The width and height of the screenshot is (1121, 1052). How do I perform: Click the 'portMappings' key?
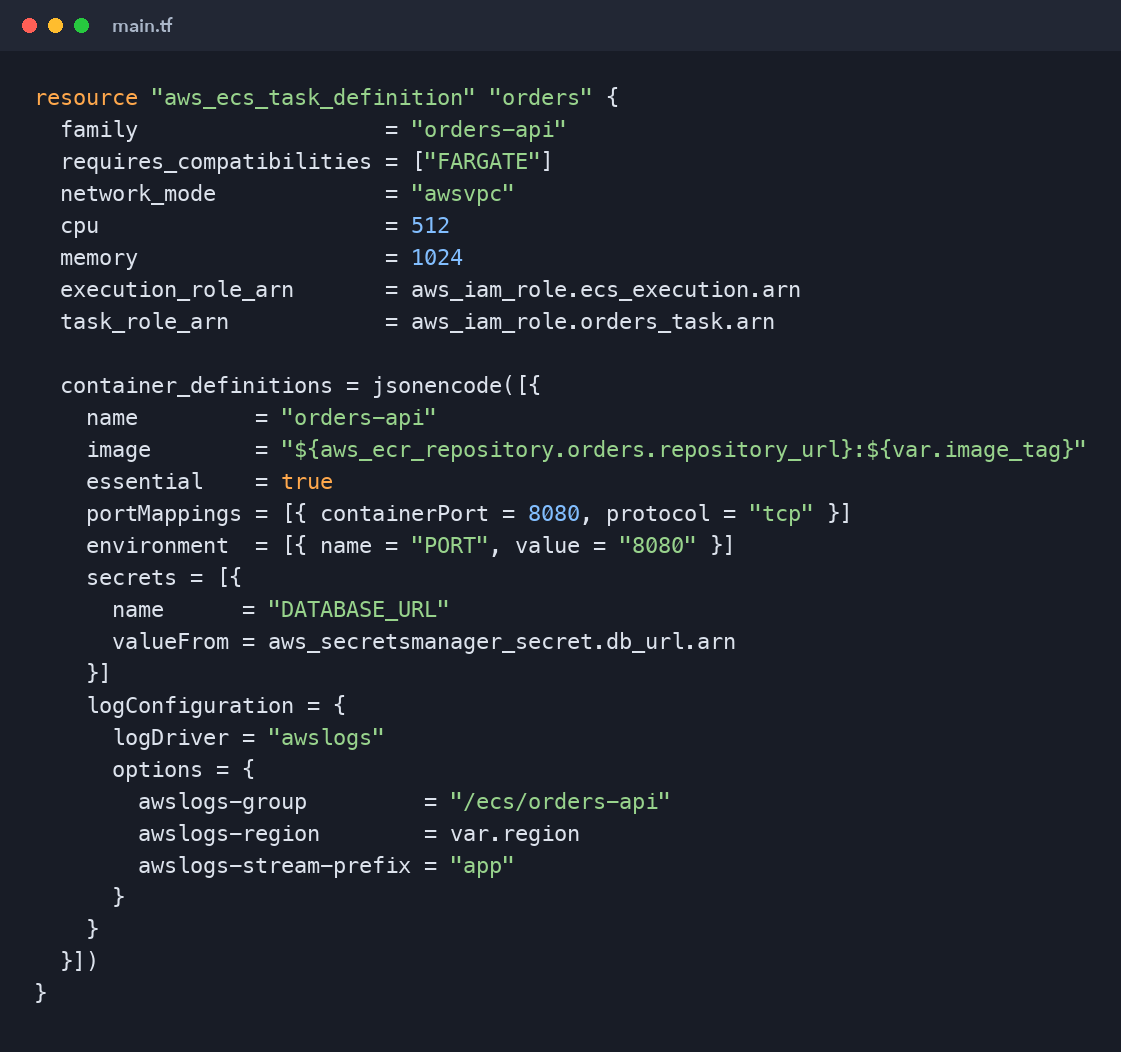[164, 513]
